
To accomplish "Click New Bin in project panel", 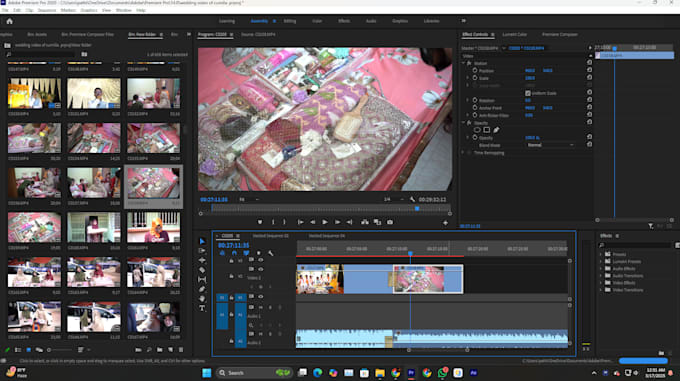I will 160,350.
